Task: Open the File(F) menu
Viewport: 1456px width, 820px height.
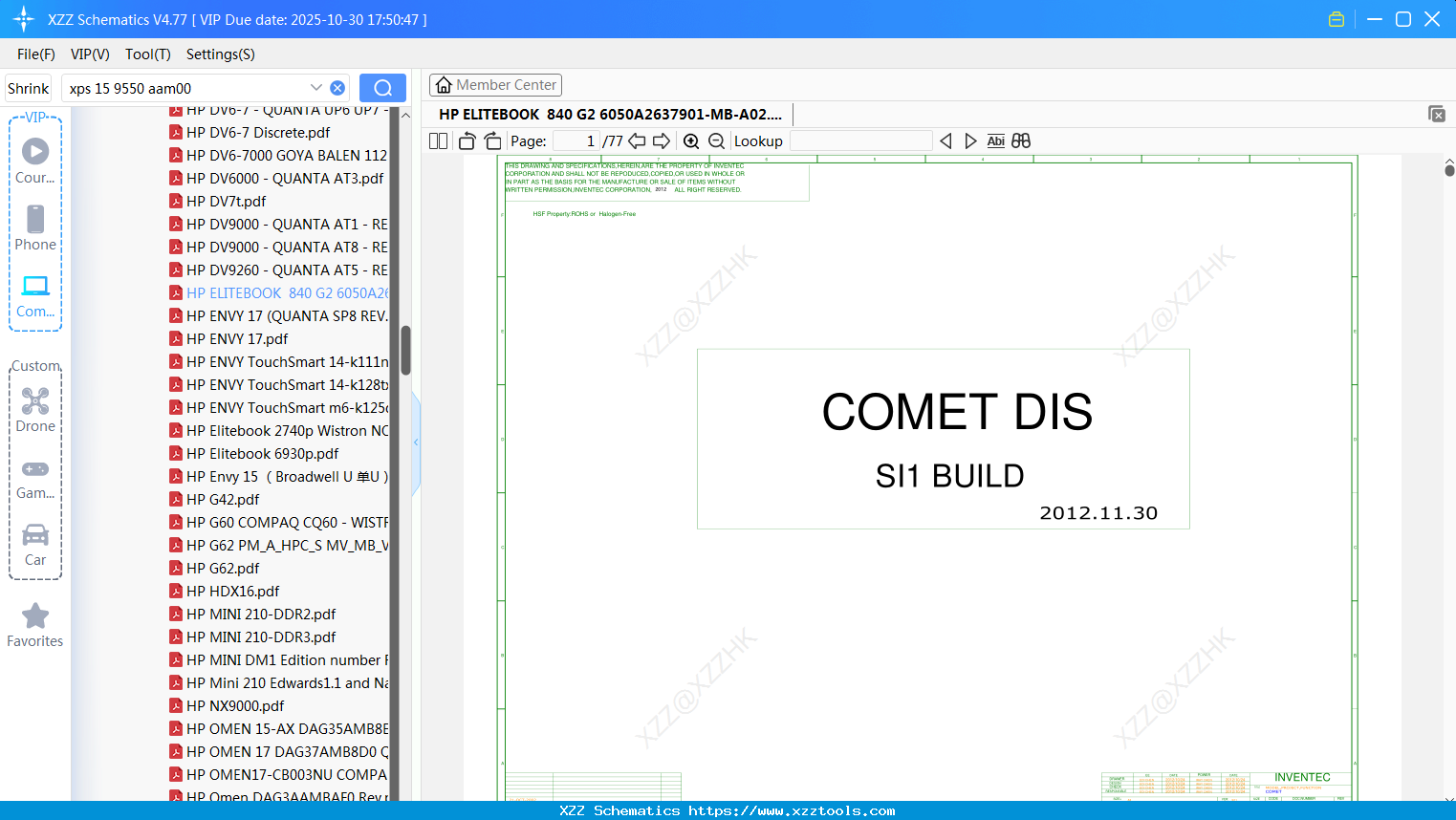Action: click(36, 54)
